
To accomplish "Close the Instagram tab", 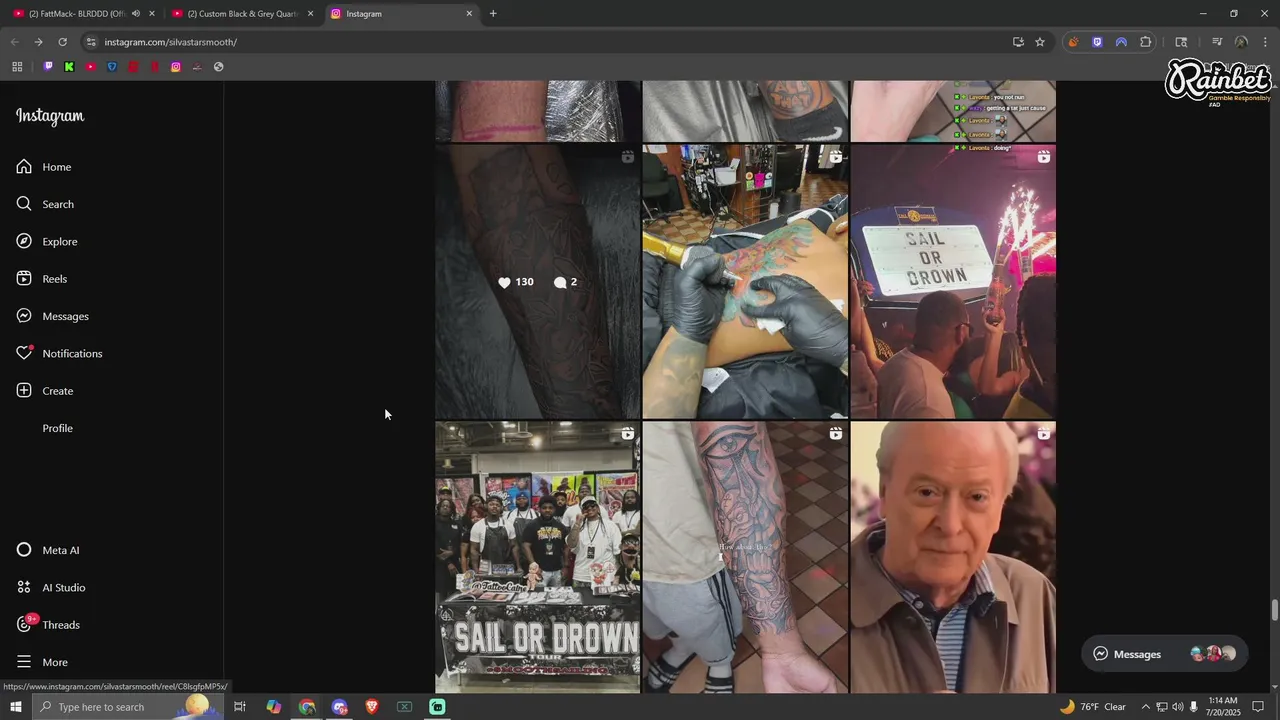I will point(469,14).
